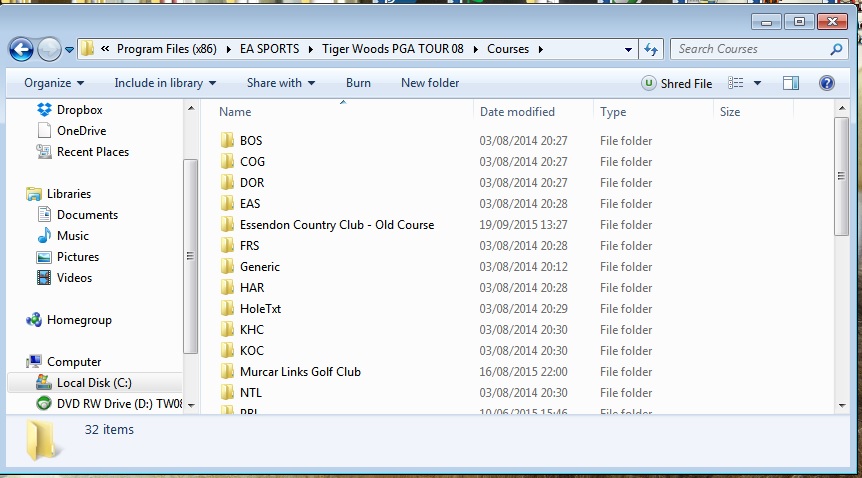
Task: Select the BOS folder icon
Action: point(227,140)
